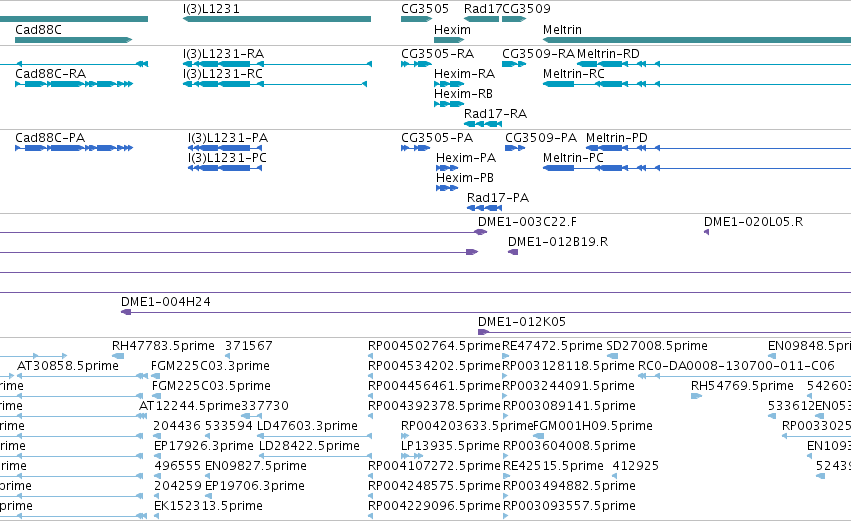Image resolution: width=851 pixels, height=521 pixels.
Task: Click BAC end DME1-012B19.R
Action: [558, 242]
